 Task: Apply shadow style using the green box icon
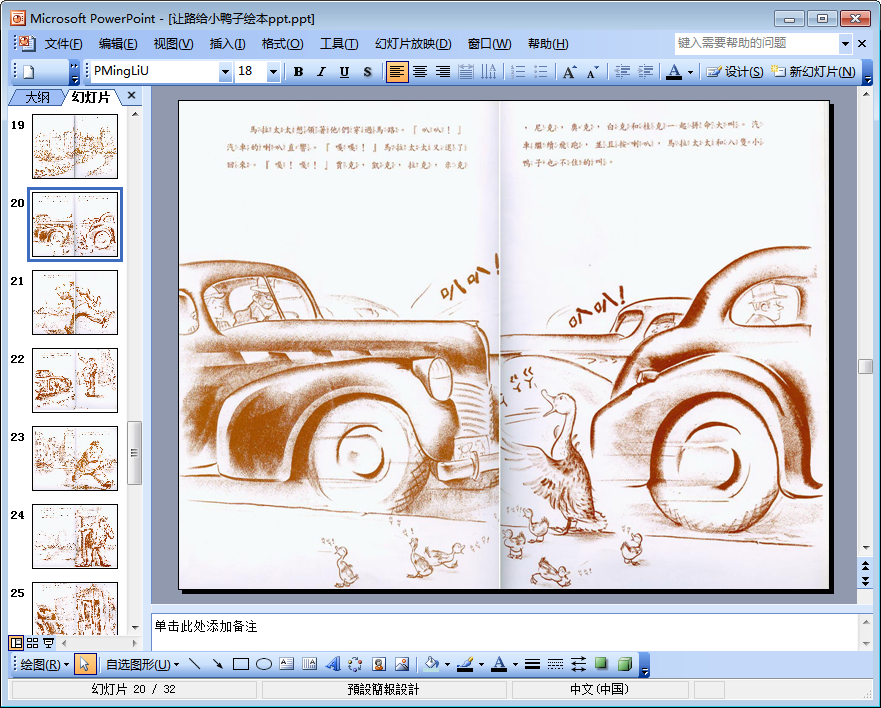[x=601, y=664]
